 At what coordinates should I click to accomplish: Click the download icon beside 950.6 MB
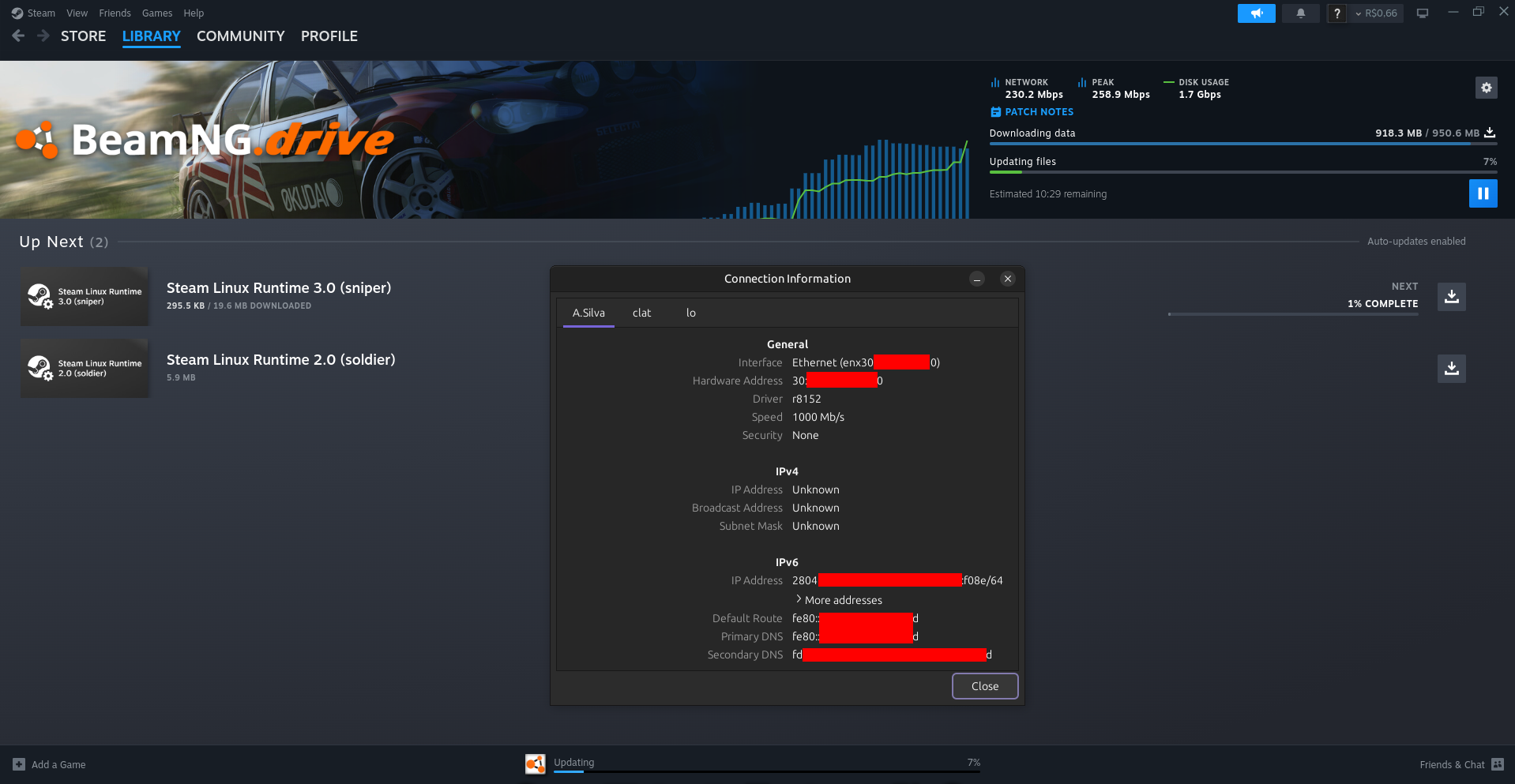[x=1490, y=133]
